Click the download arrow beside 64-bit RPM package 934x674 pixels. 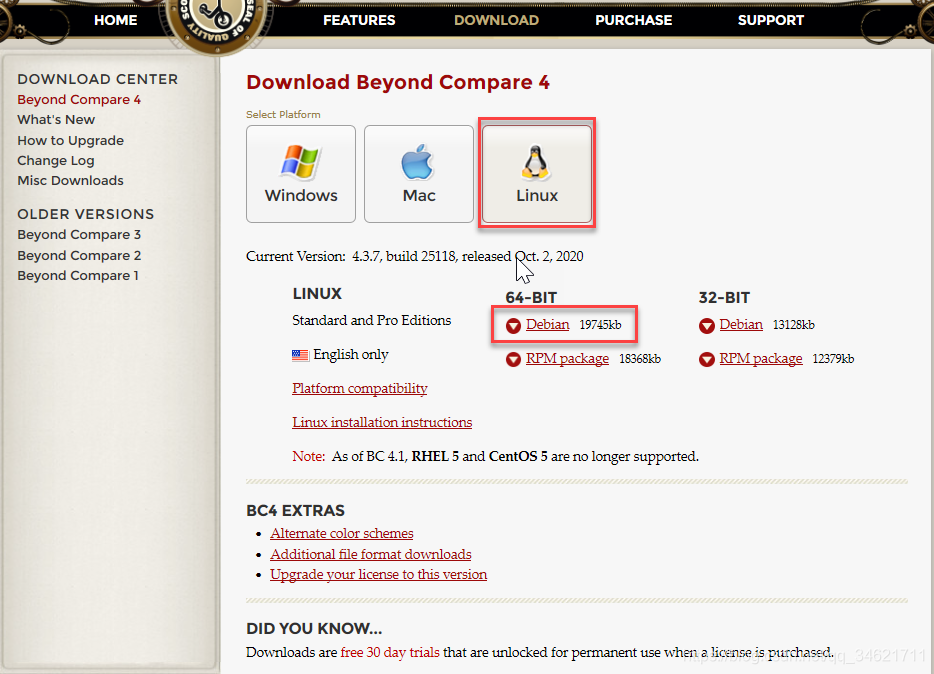coord(513,360)
